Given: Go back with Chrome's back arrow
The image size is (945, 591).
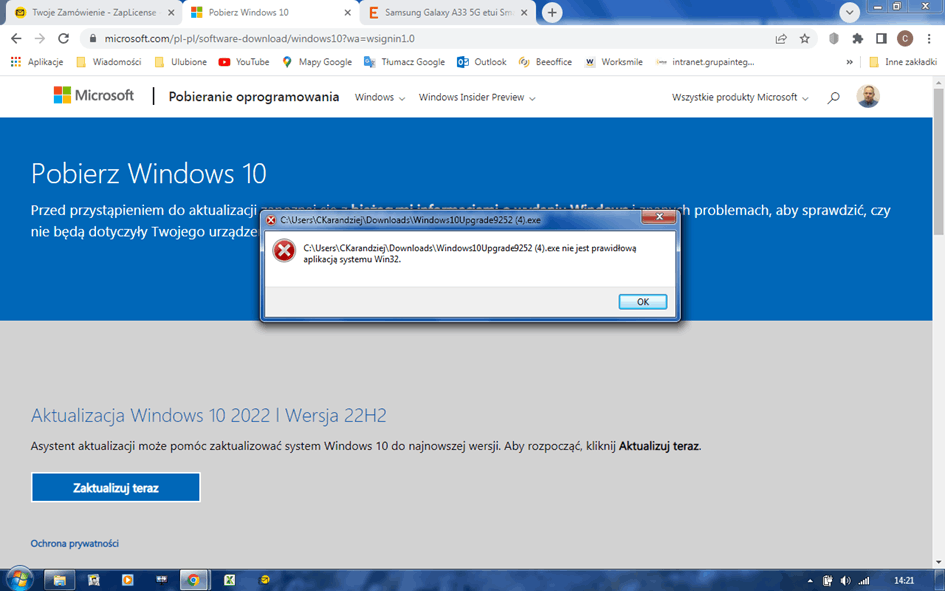Looking at the screenshot, I should (x=16, y=39).
